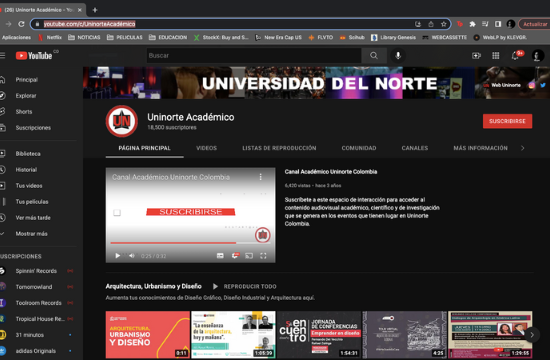The width and height of the screenshot is (550, 360).
Task: Open Explorar in sidebar
Action: [26, 95]
